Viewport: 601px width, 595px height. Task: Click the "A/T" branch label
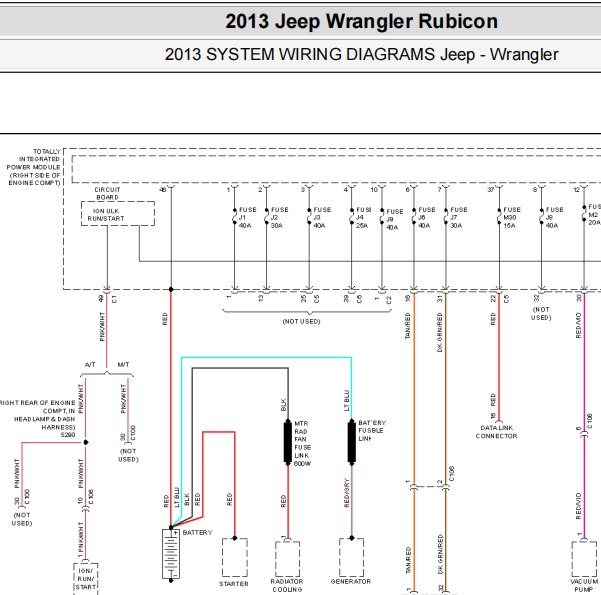[x=90, y=365]
